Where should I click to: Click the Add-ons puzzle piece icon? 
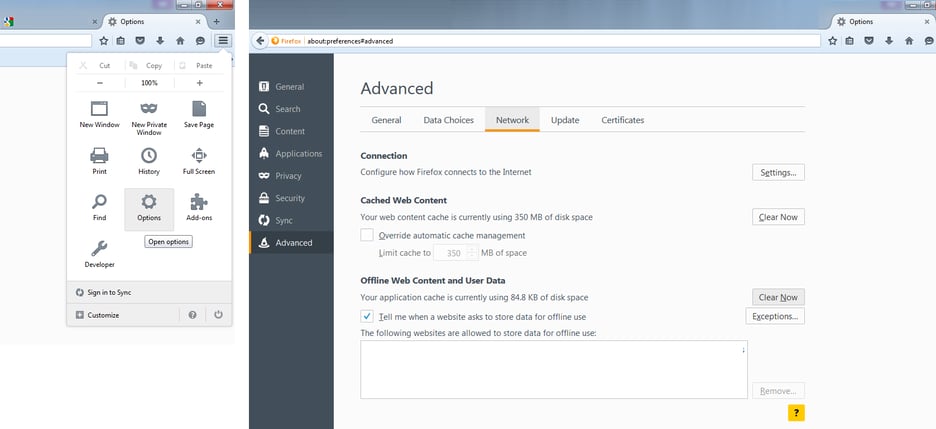pos(199,201)
